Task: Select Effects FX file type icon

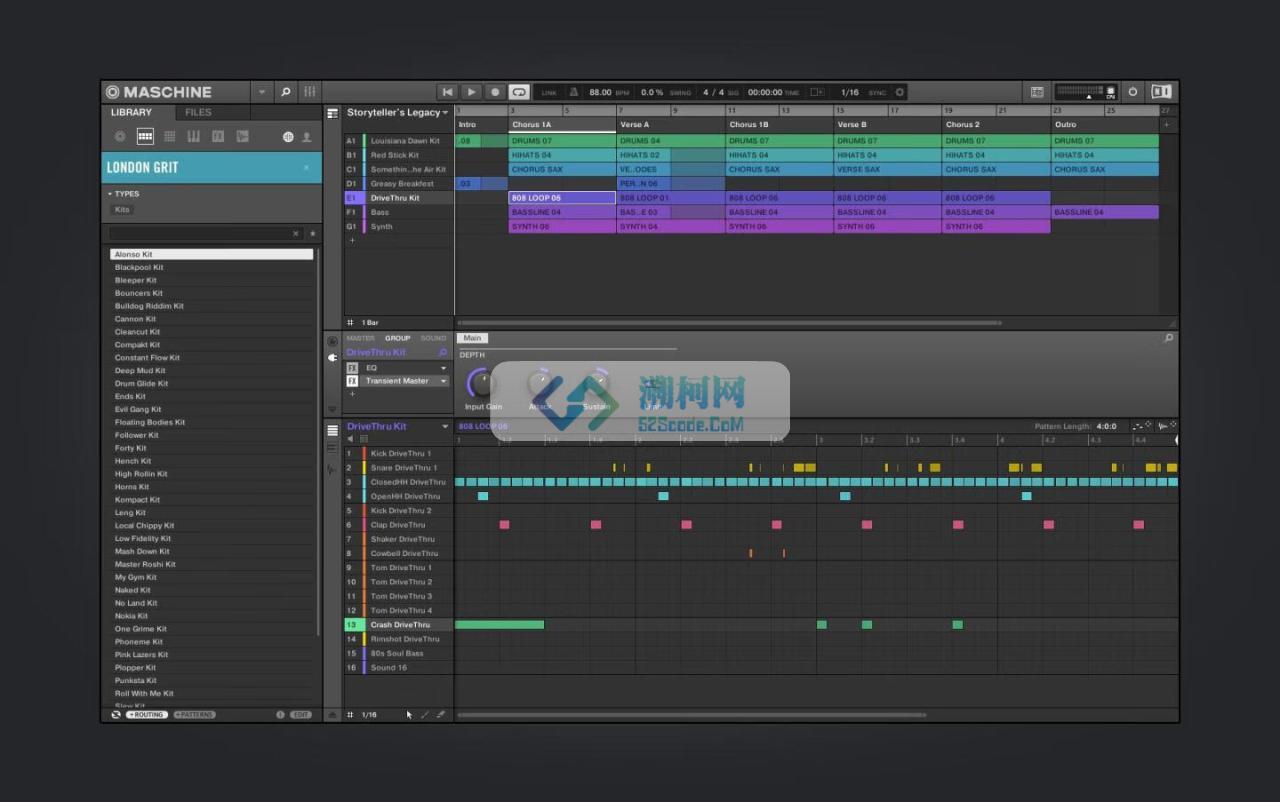Action: (x=217, y=136)
